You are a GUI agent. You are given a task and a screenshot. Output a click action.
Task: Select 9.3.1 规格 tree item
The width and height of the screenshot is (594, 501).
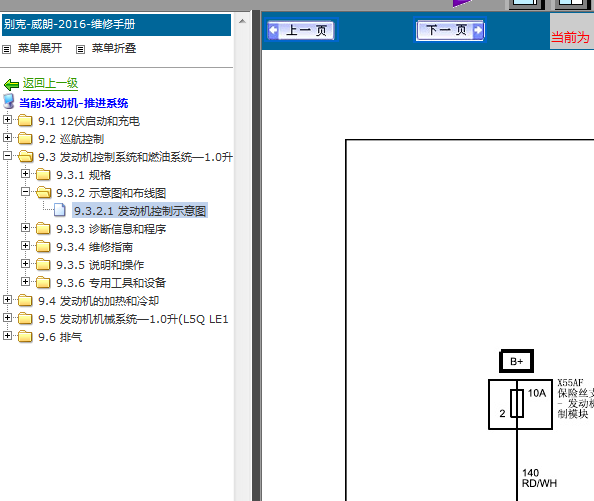coord(84,175)
